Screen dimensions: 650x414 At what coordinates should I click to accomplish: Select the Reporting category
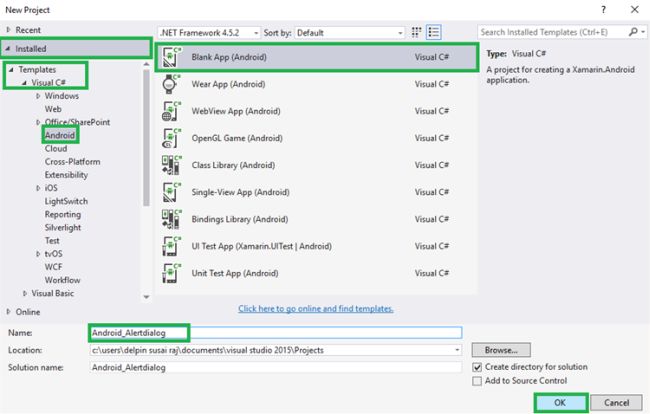click(x=63, y=215)
